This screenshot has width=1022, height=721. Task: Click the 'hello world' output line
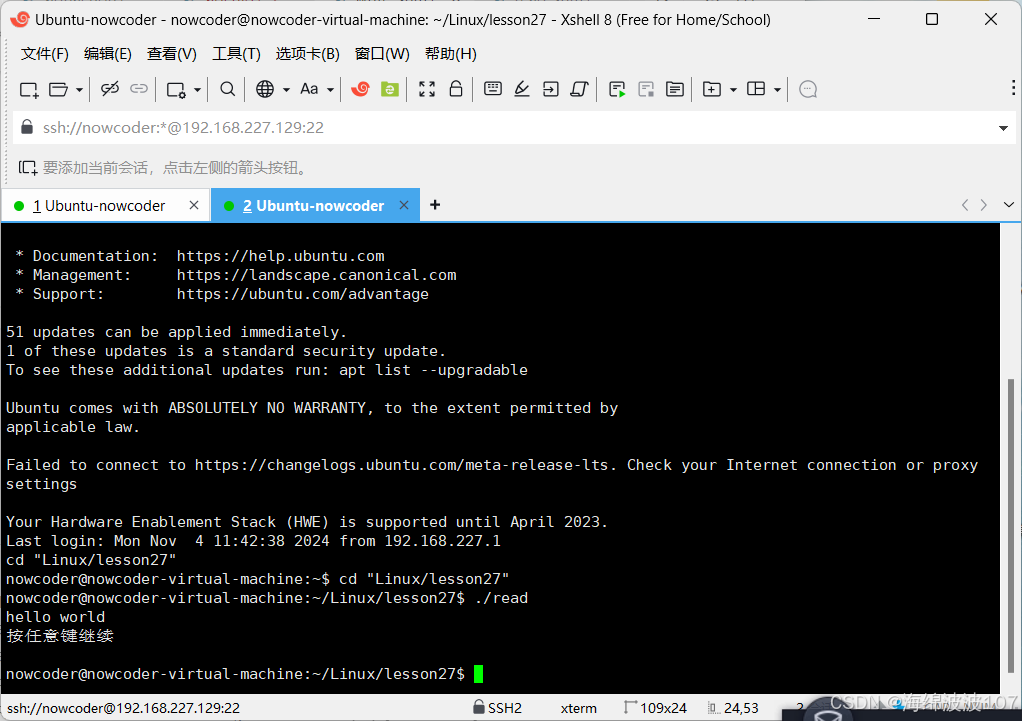click(x=55, y=617)
